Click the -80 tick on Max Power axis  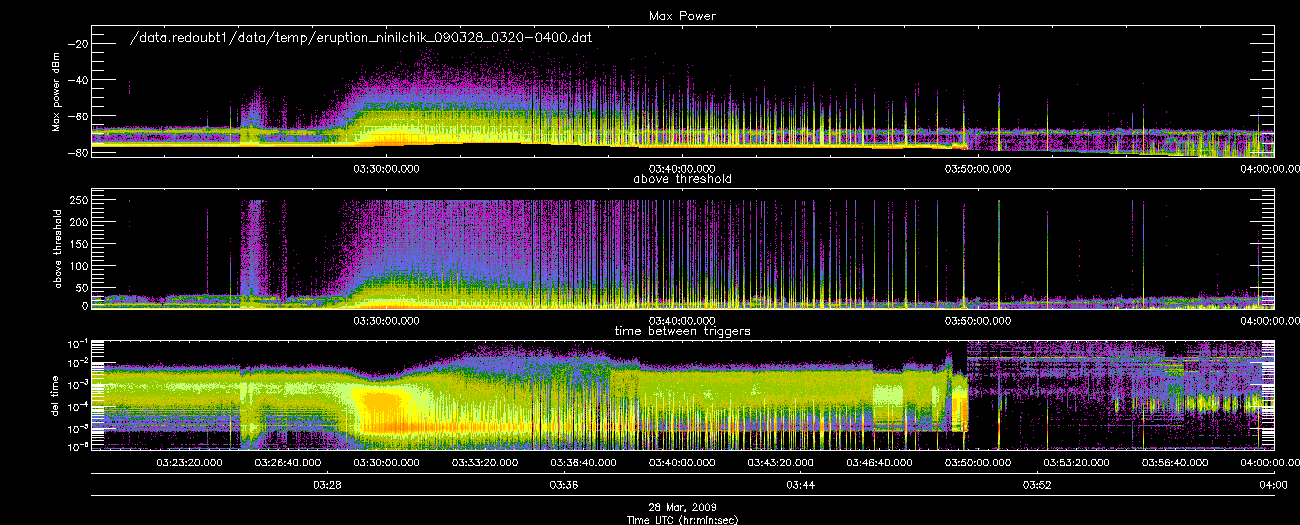tap(77, 153)
